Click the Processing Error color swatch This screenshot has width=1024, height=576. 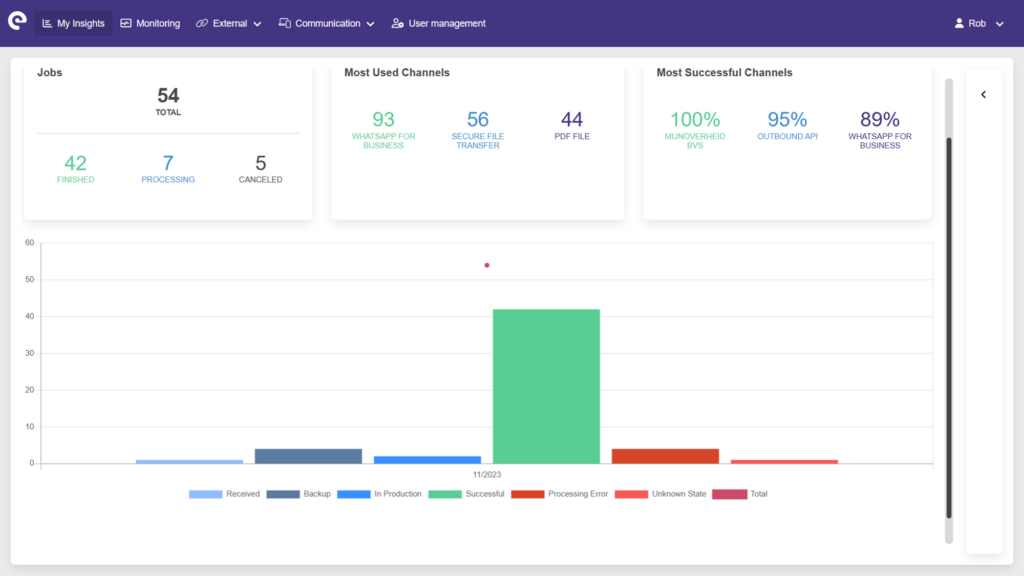527,494
